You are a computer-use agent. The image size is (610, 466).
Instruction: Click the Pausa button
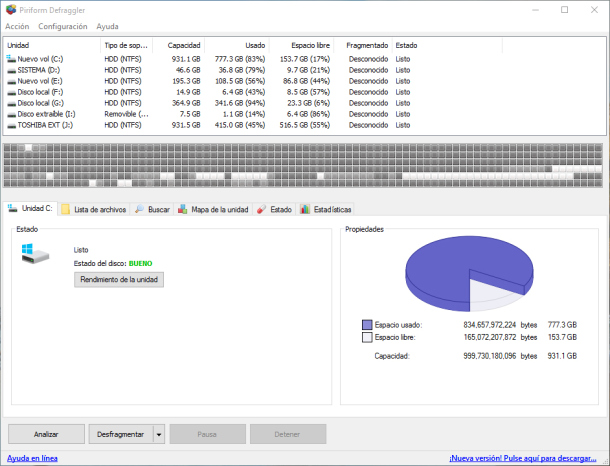[x=207, y=434]
